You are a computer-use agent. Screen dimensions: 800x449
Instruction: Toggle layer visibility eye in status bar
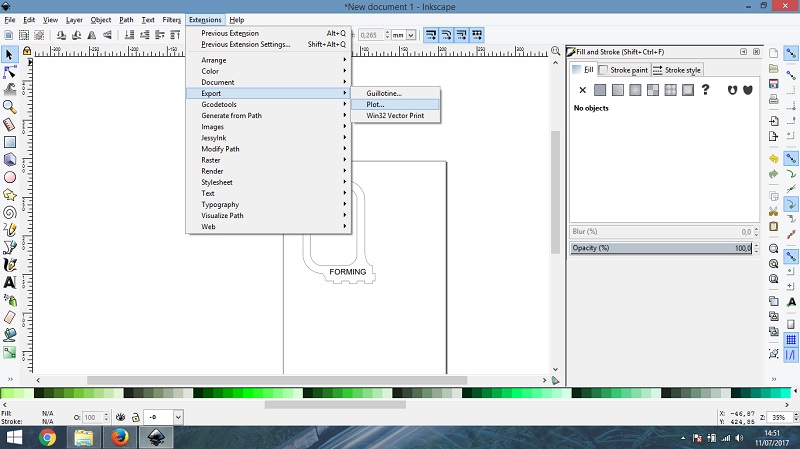[x=120, y=417]
